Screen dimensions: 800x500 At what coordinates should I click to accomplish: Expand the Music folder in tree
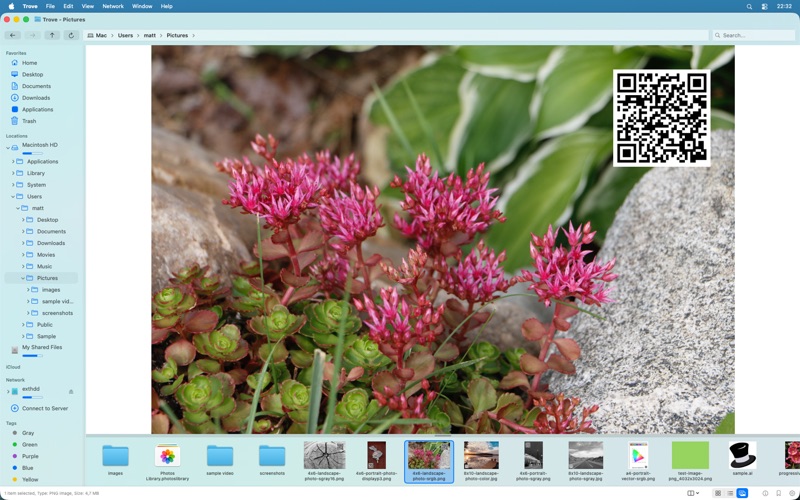pyautogui.click(x=23, y=267)
